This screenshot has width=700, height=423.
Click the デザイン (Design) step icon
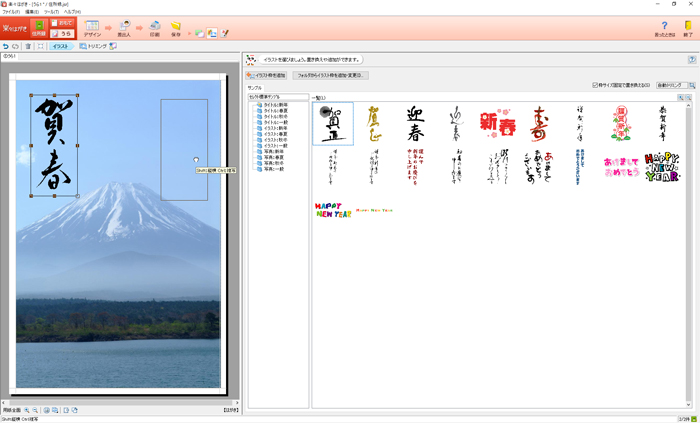click(x=92, y=27)
